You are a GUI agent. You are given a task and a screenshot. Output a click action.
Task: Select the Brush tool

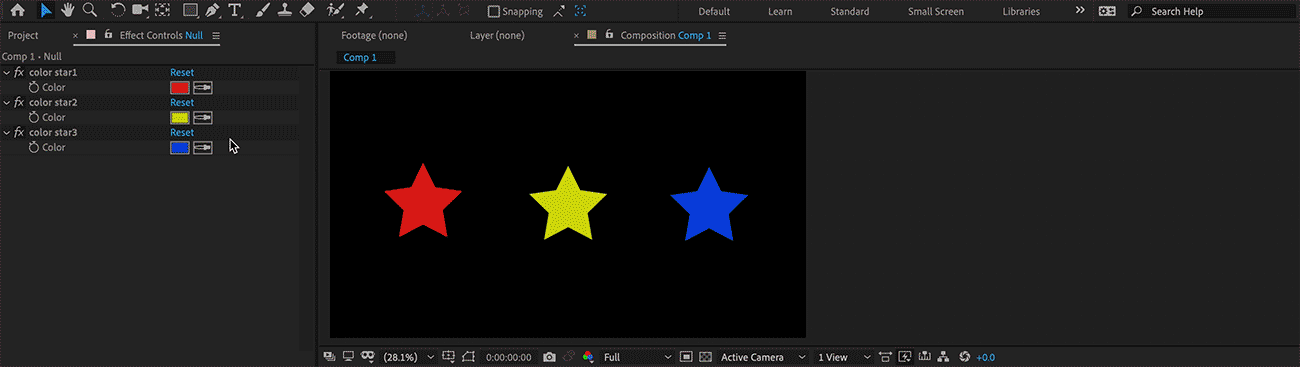262,11
